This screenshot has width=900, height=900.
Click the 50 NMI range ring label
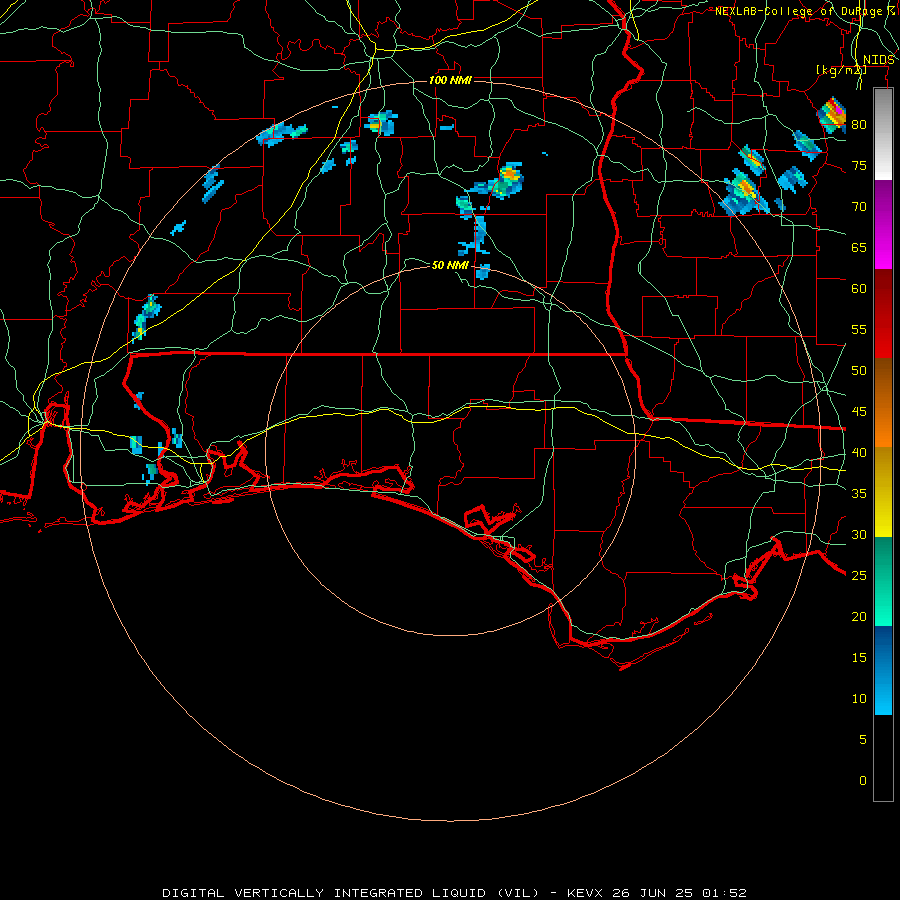coord(450,265)
